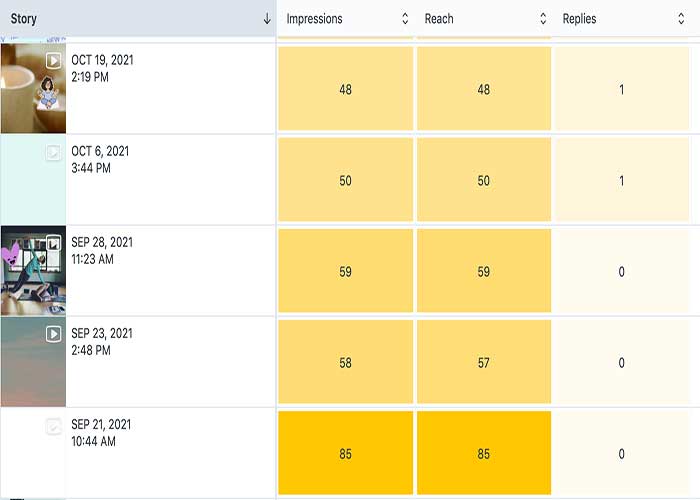The height and width of the screenshot is (500, 700).
Task: Click the Story column header
Action: 24,19
